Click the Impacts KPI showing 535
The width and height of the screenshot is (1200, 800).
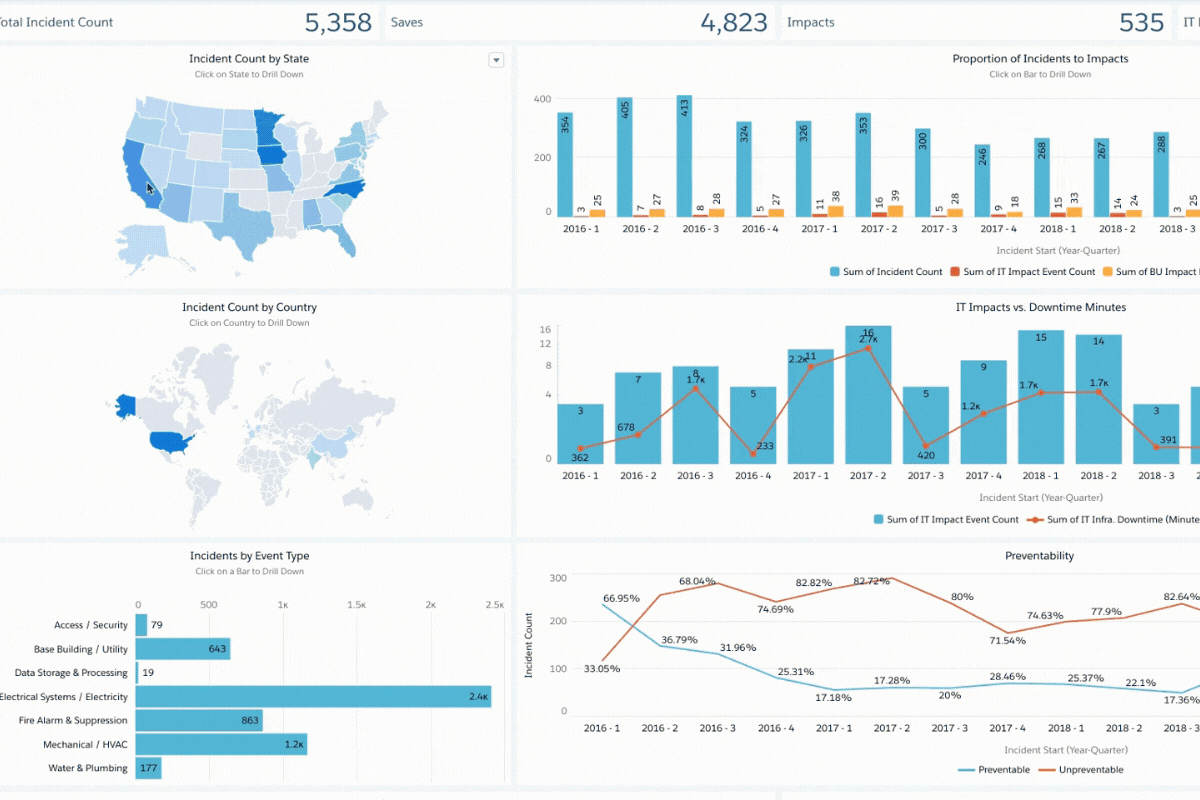pos(980,21)
